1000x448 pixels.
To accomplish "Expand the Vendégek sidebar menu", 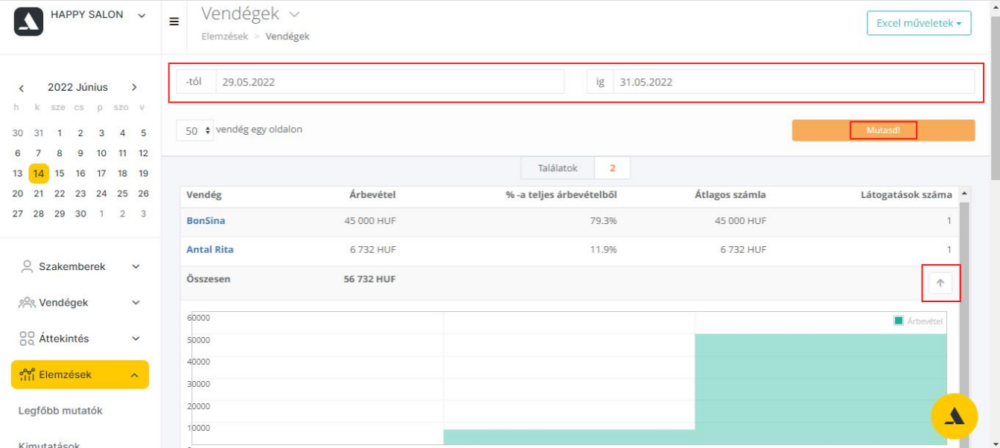I will pos(79,302).
